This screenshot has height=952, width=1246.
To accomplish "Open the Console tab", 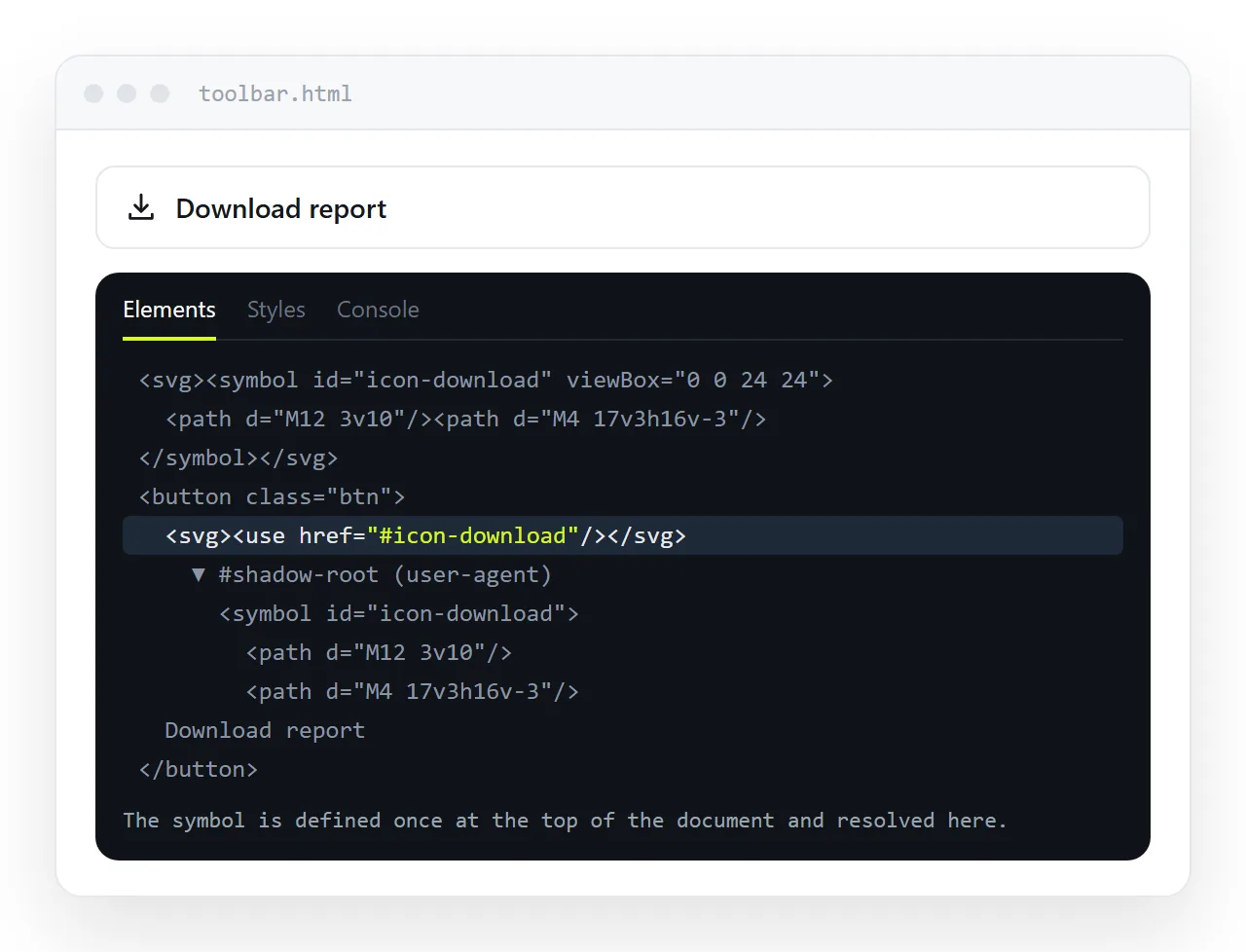I will pyautogui.click(x=378, y=310).
